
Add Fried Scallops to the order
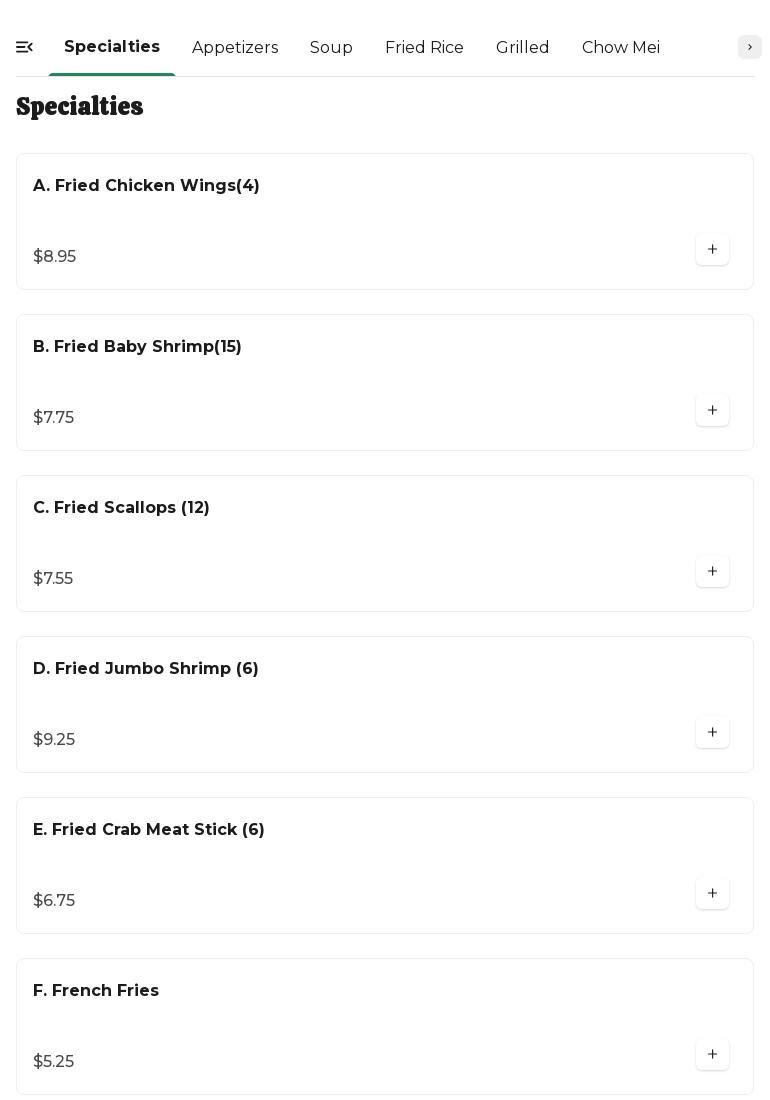coord(712,572)
